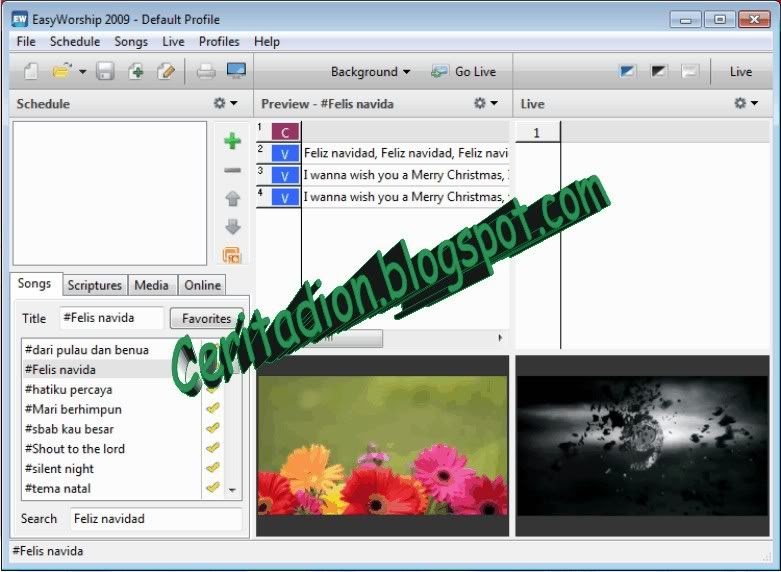
Task: Click the Live toolbar button
Action: (x=741, y=72)
